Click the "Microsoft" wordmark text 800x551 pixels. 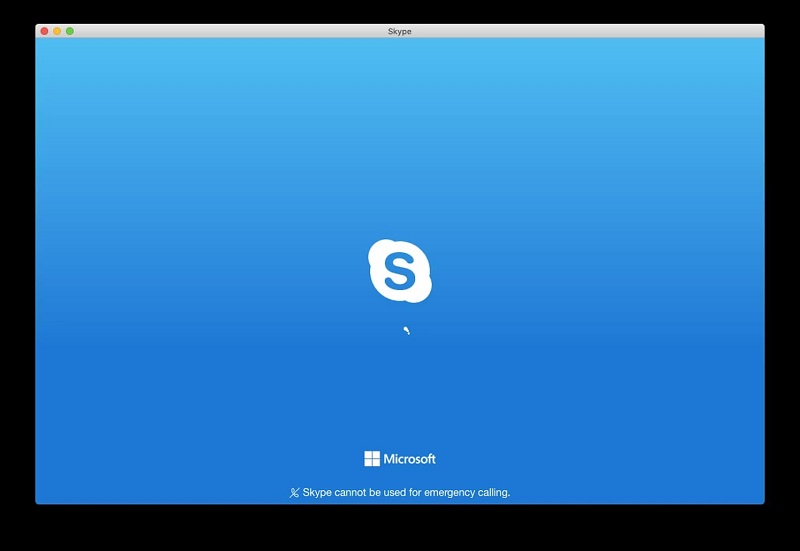click(x=410, y=459)
